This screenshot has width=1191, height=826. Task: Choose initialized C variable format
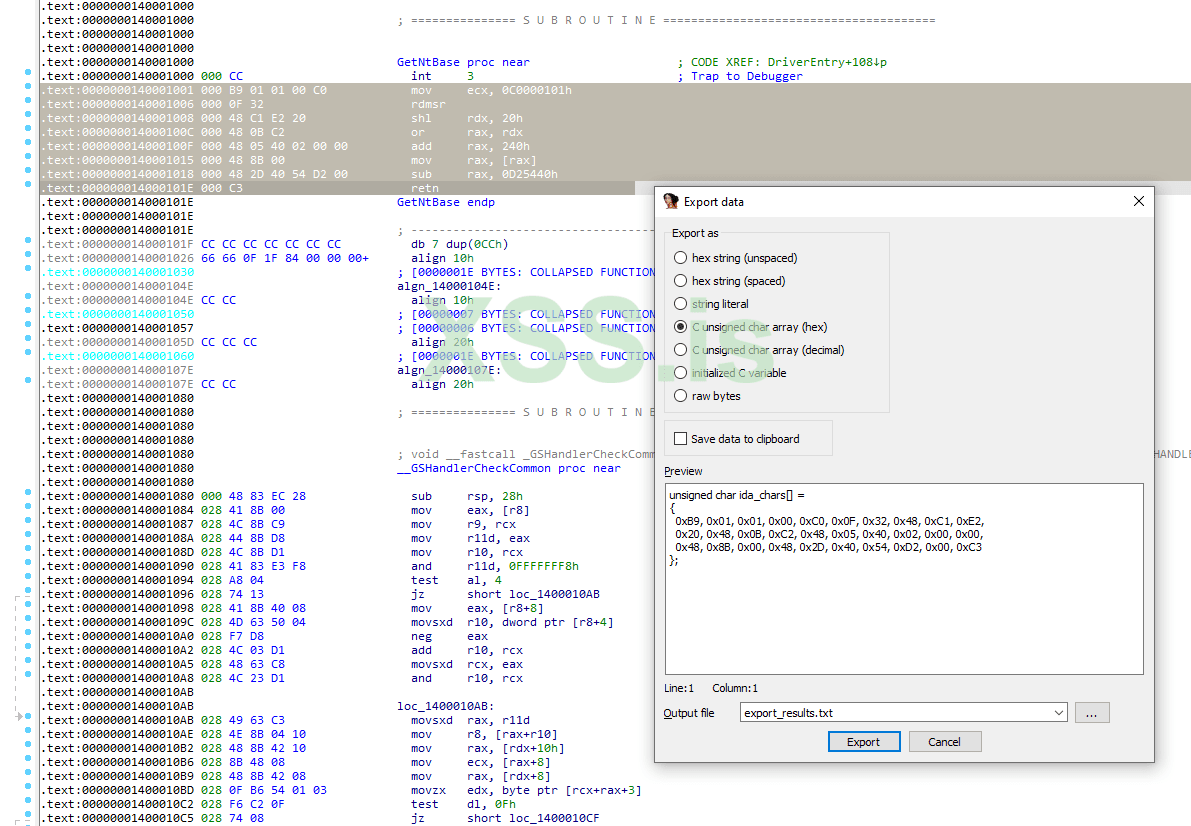(681, 373)
